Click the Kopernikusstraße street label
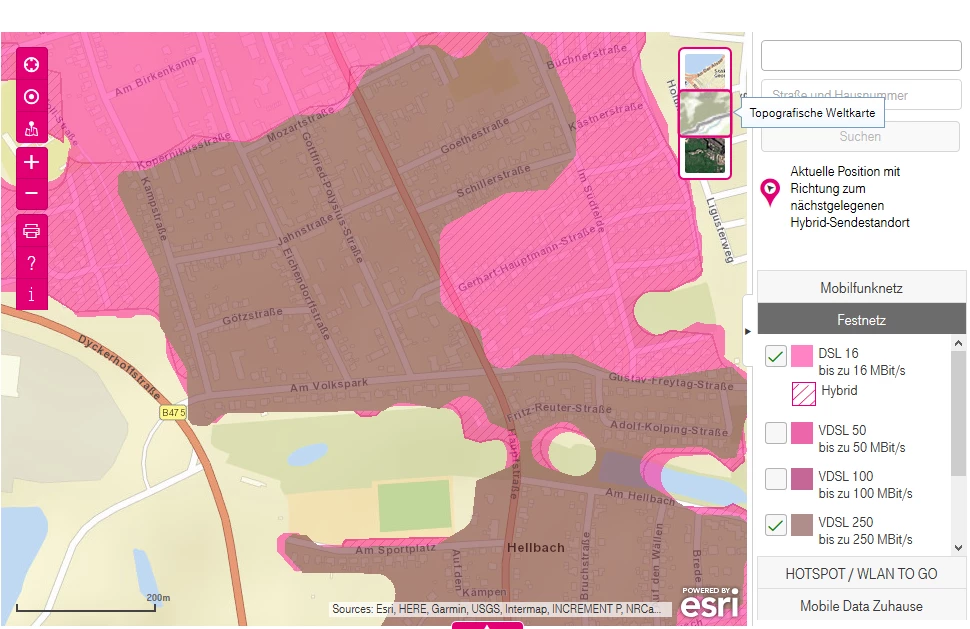Viewport: 970px width, 629px height. point(184,150)
